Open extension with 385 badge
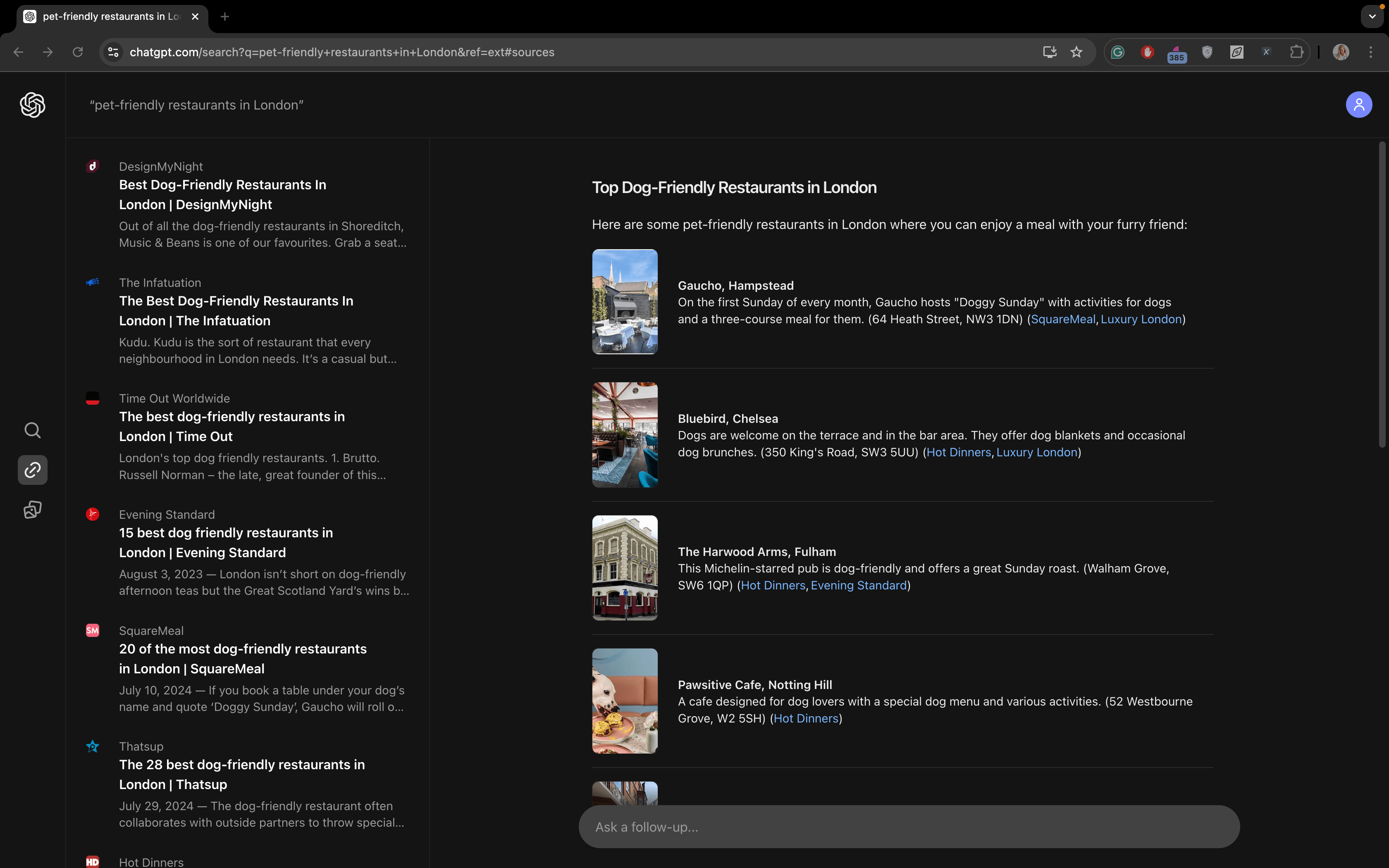Viewport: 1389px width, 868px height. (1177, 54)
